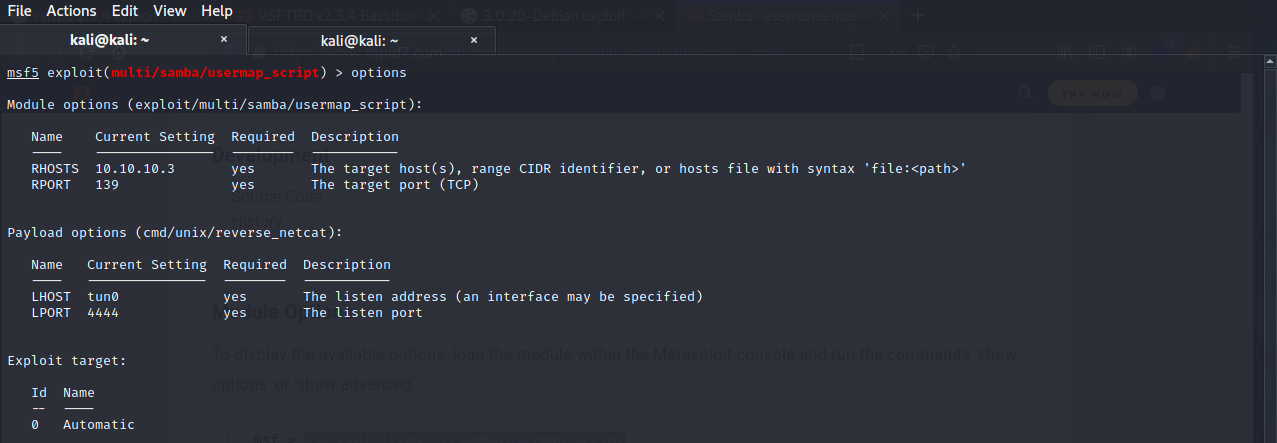The width and height of the screenshot is (1277, 443).
Task: Click 'The listen port' description
Action: (363, 313)
